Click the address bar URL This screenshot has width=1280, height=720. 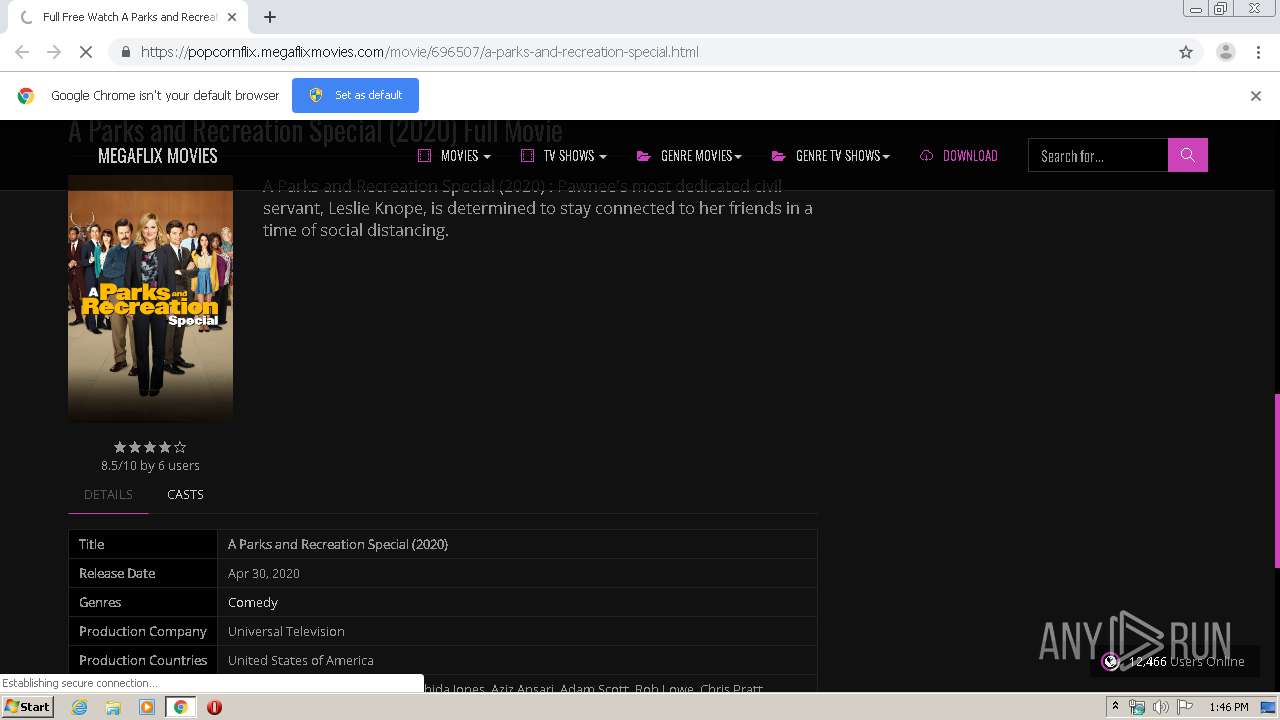(420, 52)
